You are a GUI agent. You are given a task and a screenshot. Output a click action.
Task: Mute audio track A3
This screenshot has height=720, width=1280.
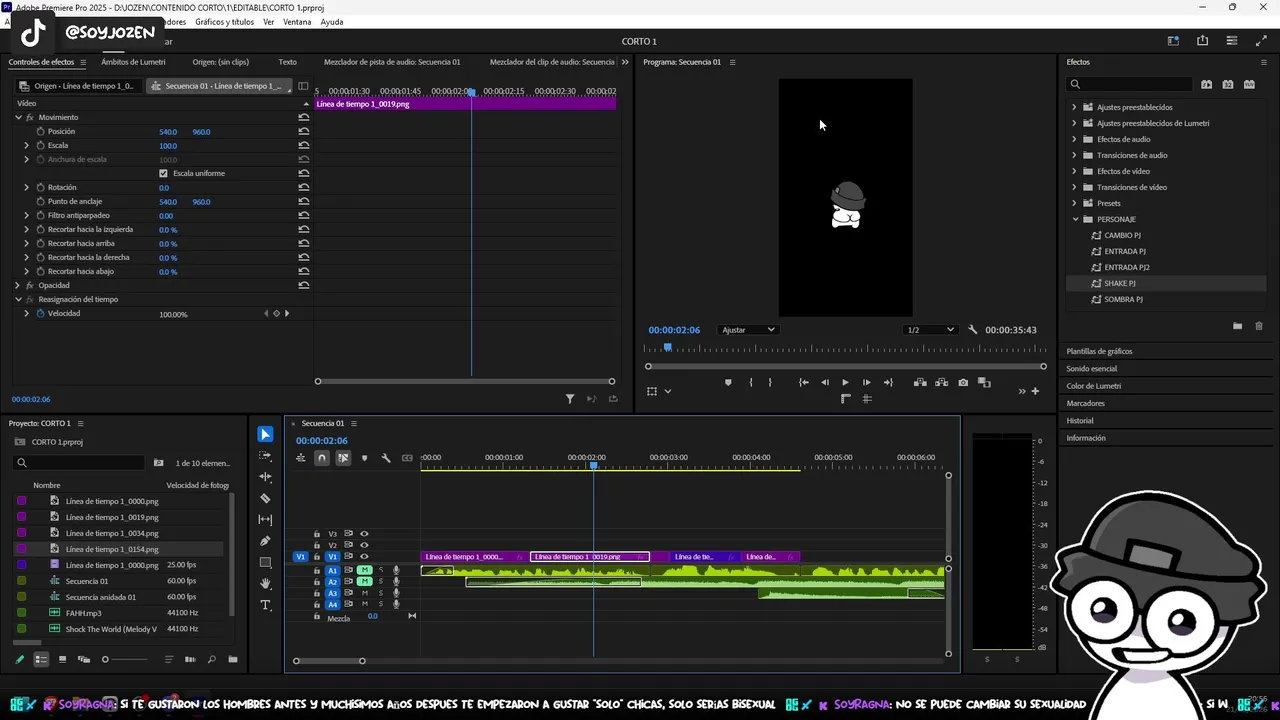(x=365, y=593)
